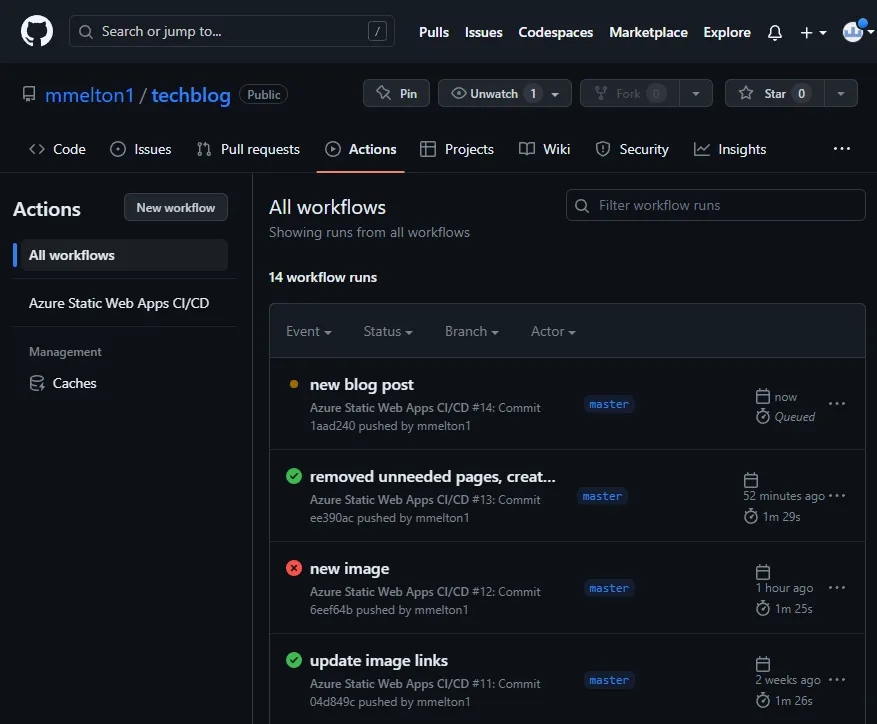Image resolution: width=877 pixels, height=724 pixels.
Task: Open ellipsis menu for new blog post run
Action: (837, 404)
